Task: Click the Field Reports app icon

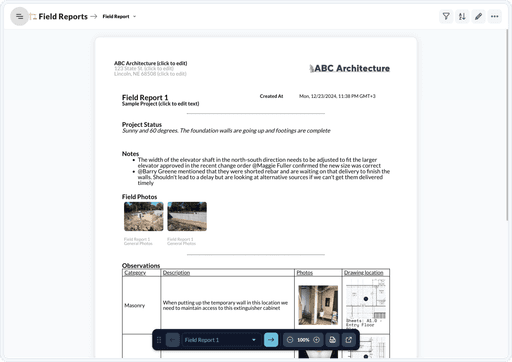Action: [33, 16]
